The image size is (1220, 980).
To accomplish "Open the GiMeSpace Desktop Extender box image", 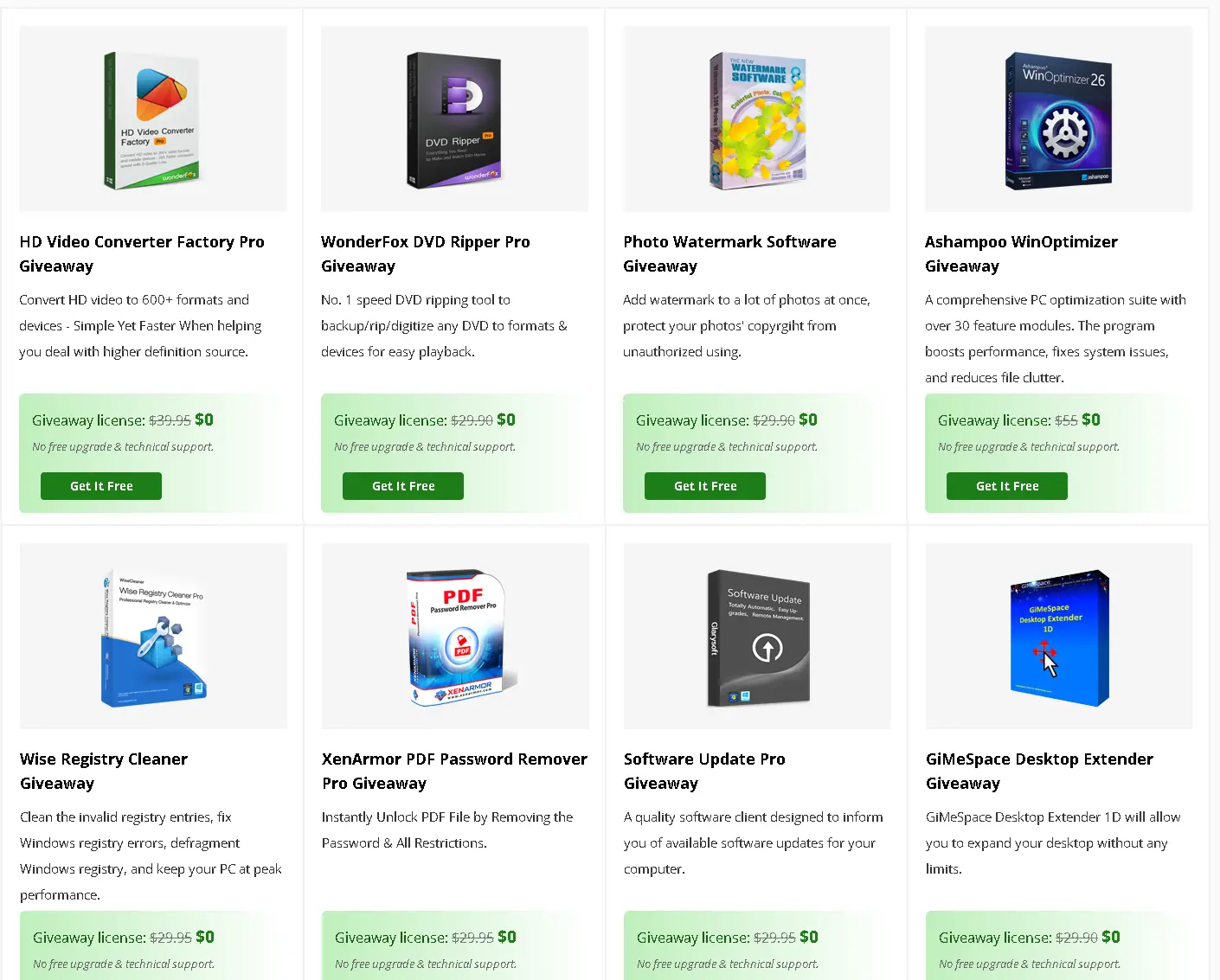I will 1058,636.
